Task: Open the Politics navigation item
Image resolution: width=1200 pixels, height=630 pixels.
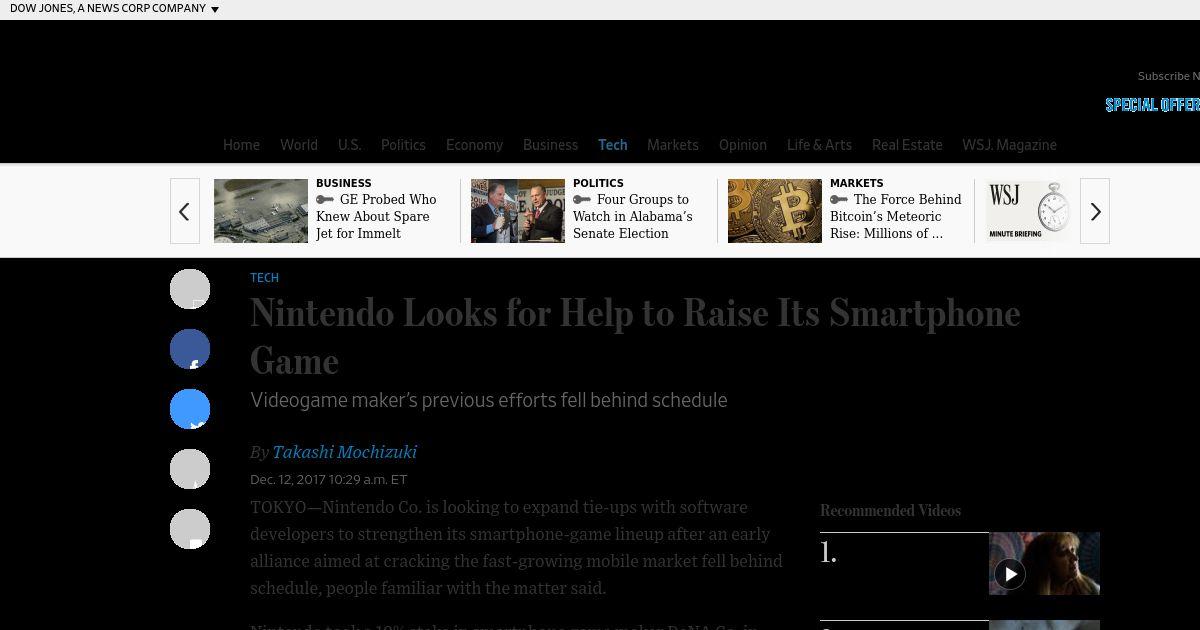Action: pos(403,145)
